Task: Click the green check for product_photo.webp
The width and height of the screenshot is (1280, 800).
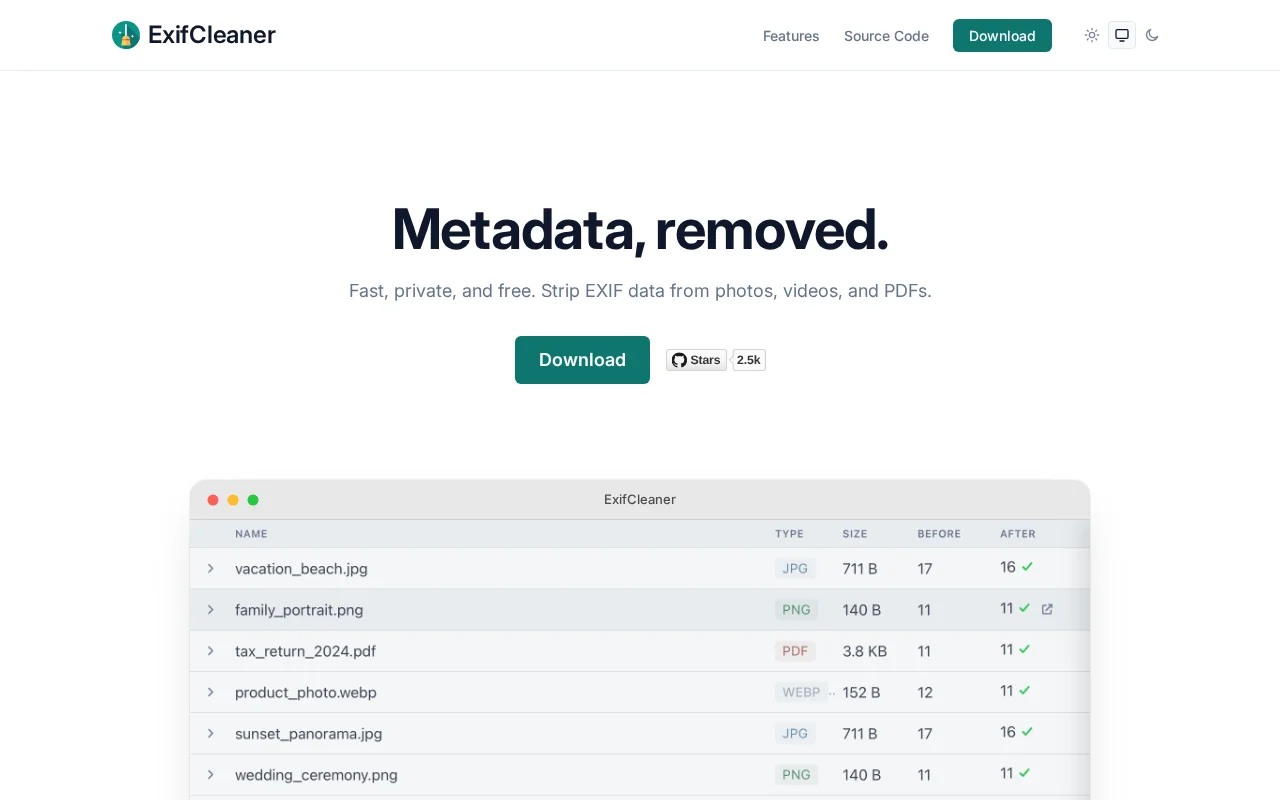Action: click(1024, 690)
